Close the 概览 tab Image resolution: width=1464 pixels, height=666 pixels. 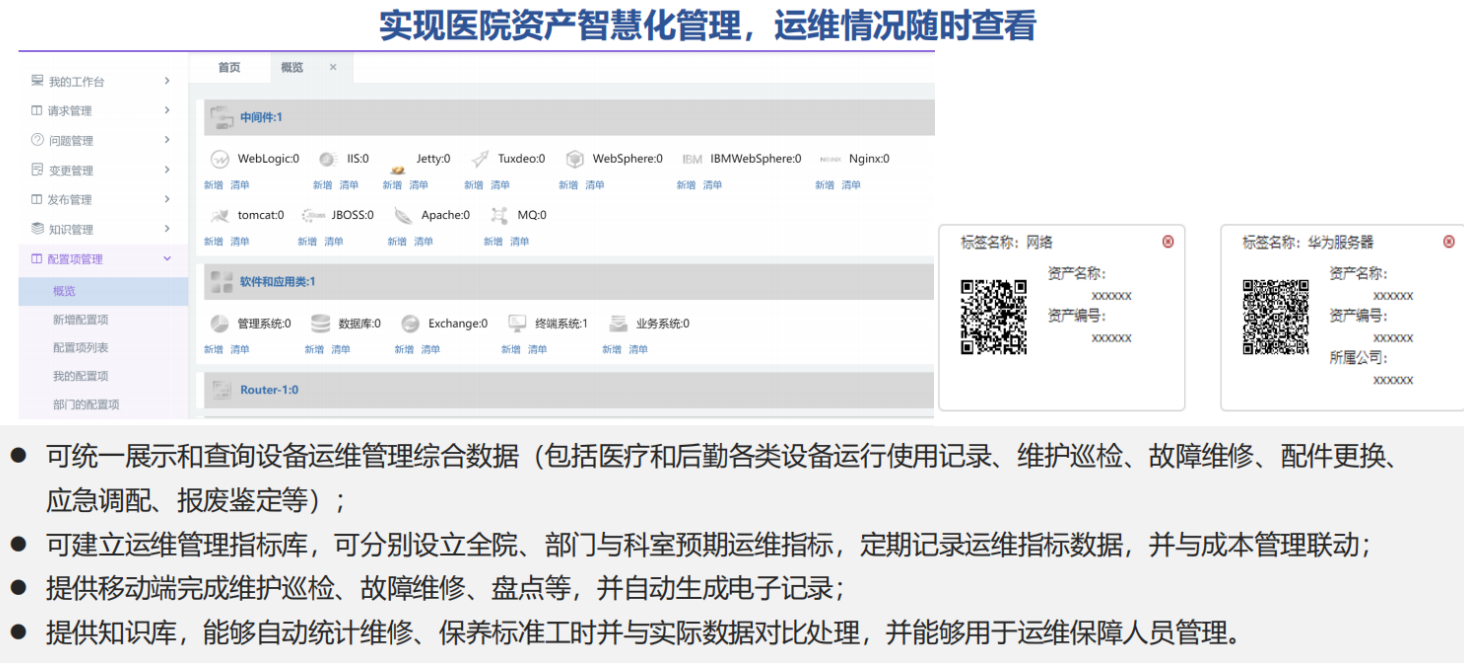point(333,67)
